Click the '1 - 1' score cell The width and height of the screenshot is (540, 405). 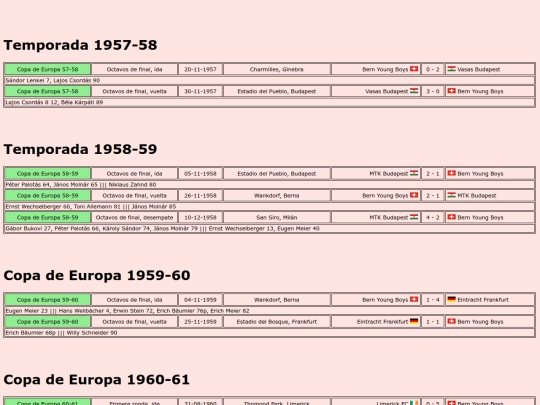pos(433,322)
